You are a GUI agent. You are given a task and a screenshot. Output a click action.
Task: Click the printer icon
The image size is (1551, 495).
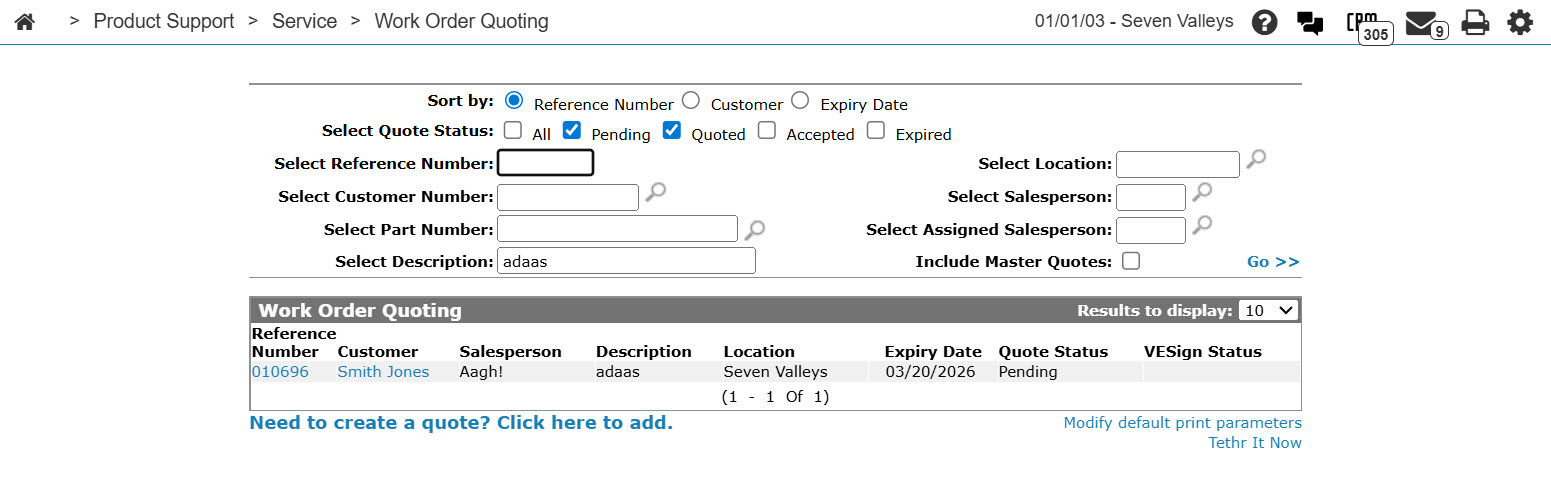[1475, 22]
